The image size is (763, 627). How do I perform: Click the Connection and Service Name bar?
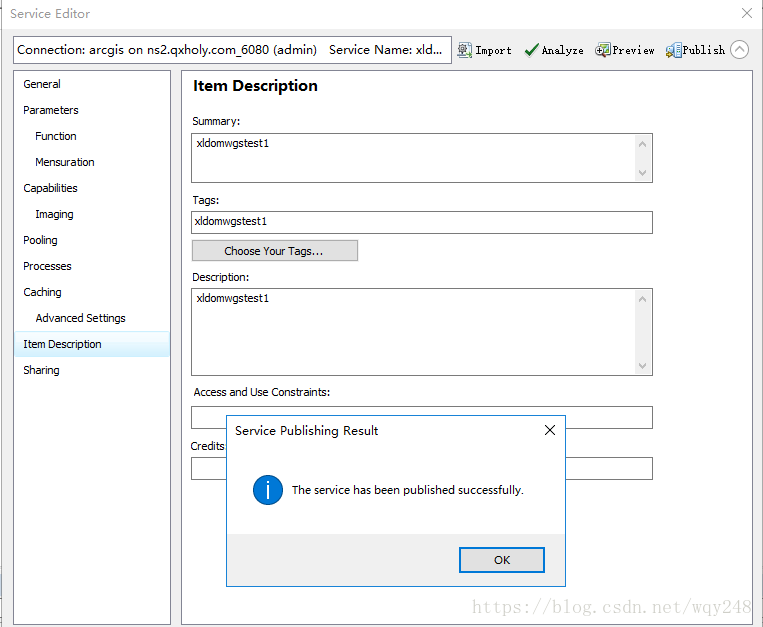coord(232,50)
